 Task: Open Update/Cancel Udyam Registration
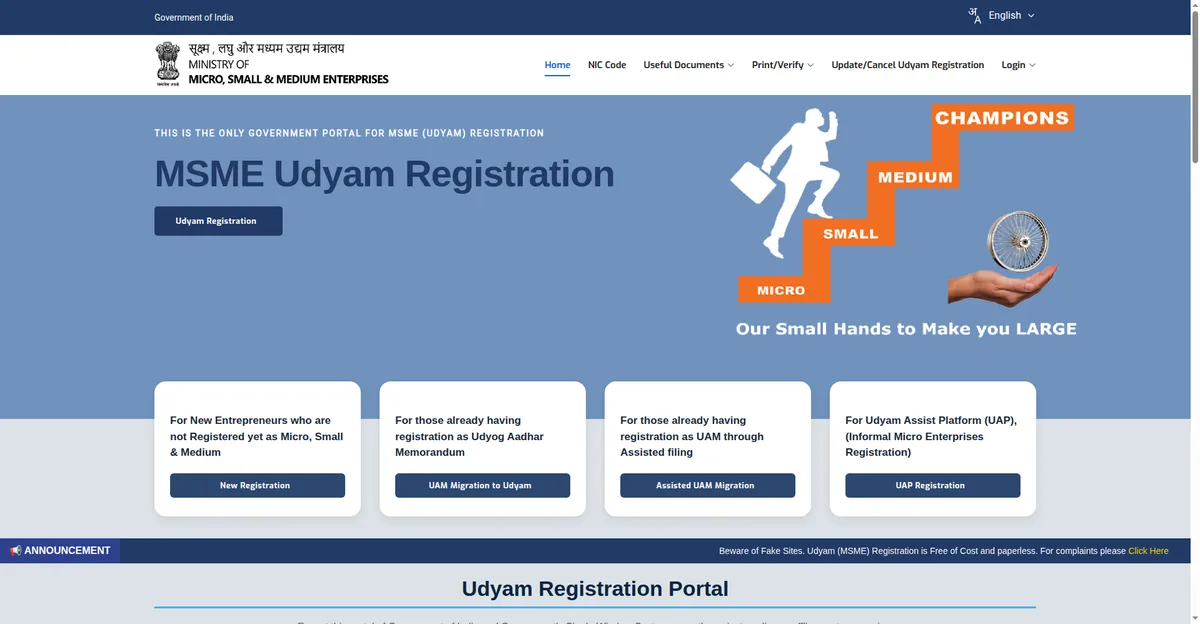coord(908,65)
